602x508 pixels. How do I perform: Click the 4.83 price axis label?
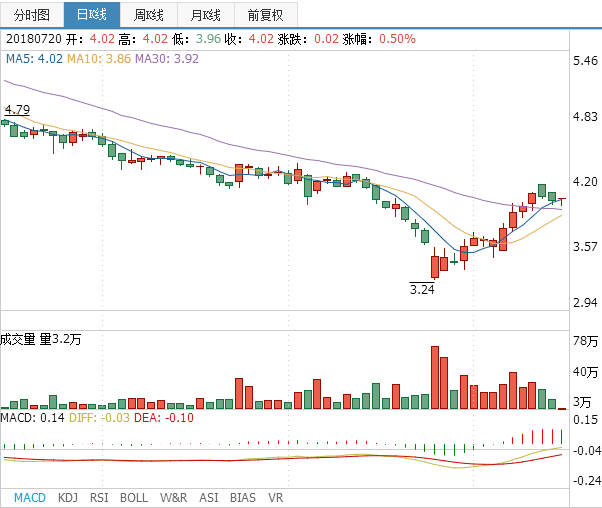click(585, 116)
